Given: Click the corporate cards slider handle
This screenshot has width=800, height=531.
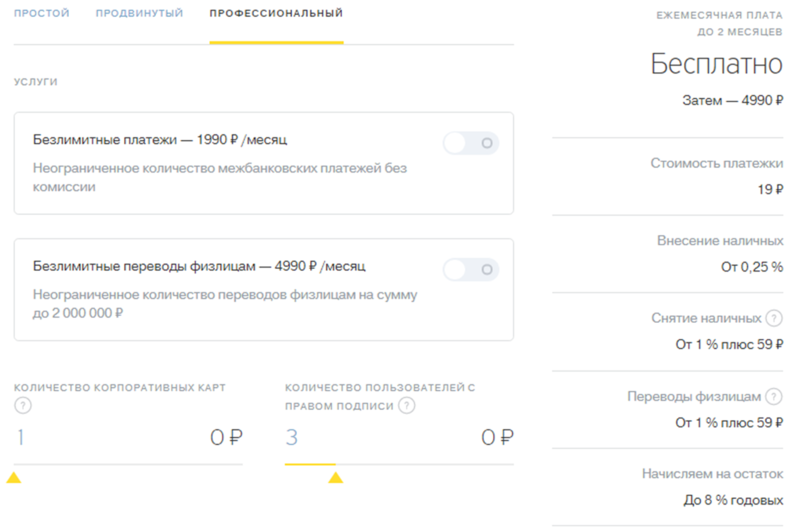Looking at the screenshot, I should tap(14, 478).
